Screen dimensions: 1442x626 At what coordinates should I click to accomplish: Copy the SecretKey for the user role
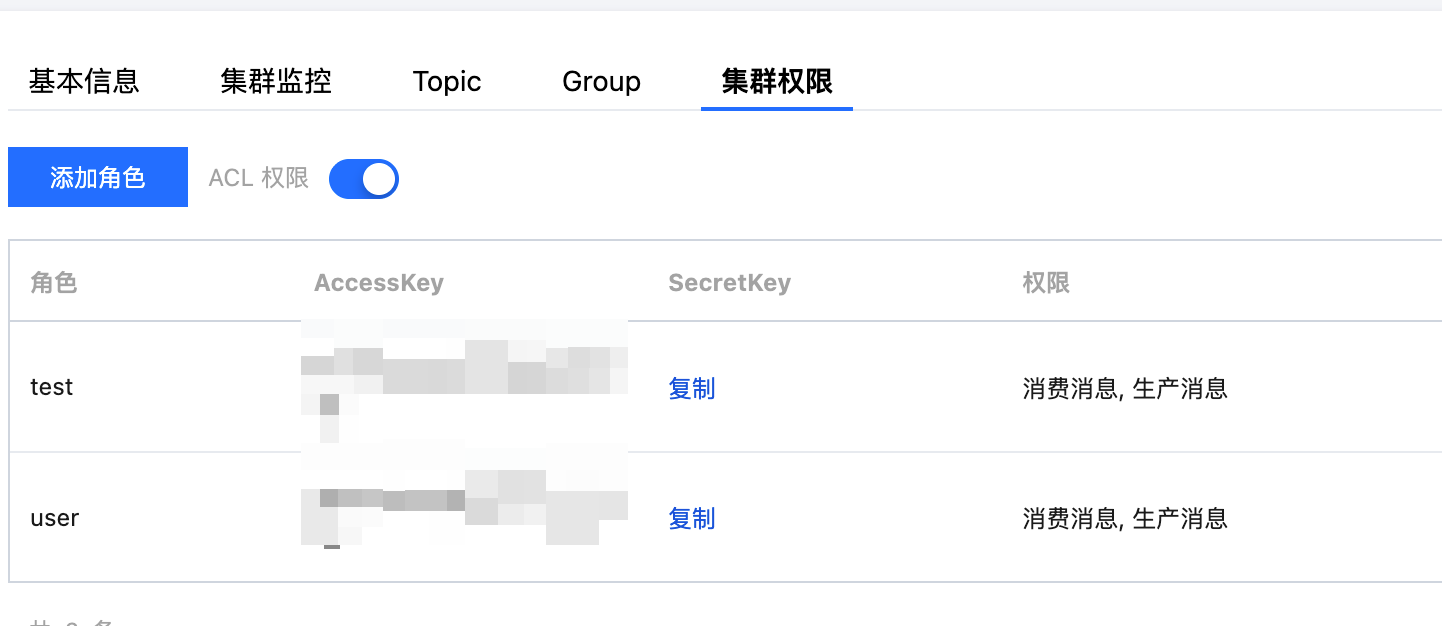tap(692, 518)
